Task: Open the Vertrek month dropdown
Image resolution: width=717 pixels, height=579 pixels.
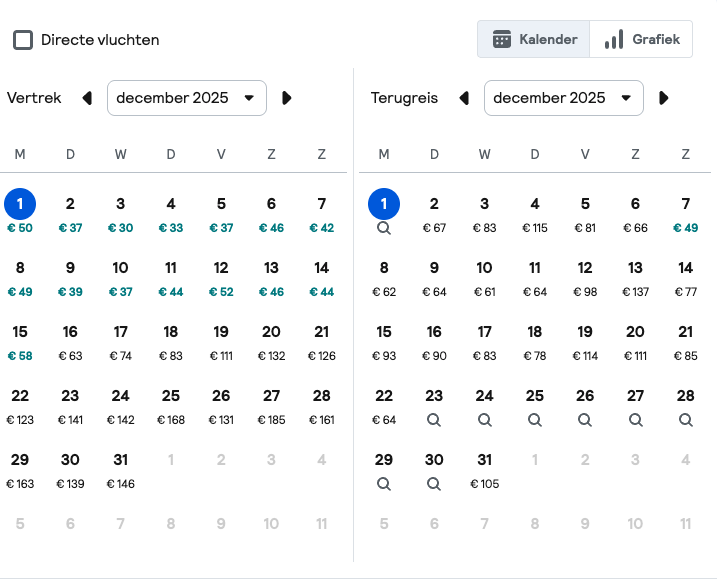Action: point(187,98)
